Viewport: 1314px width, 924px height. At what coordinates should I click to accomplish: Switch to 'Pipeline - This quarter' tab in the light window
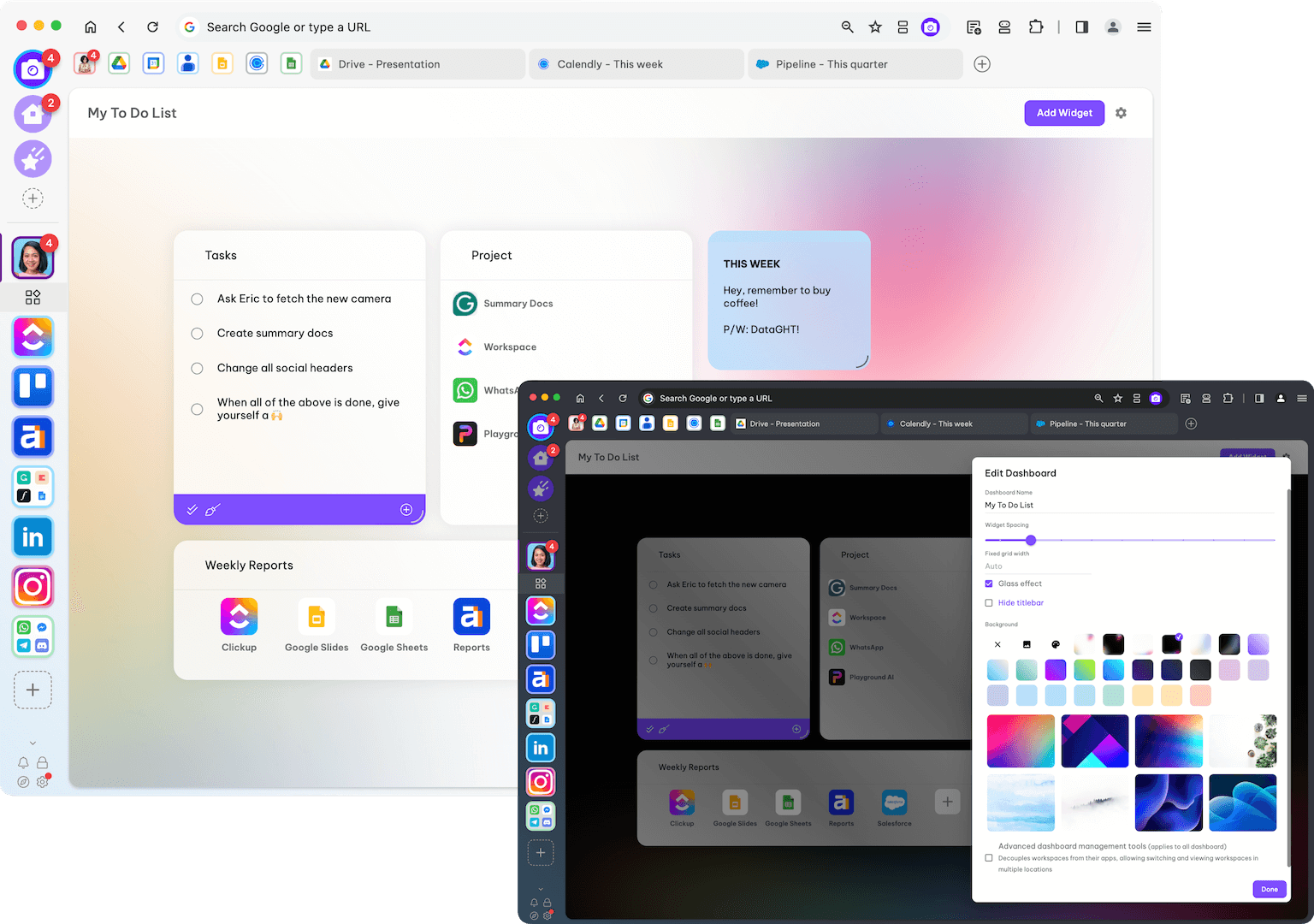point(855,64)
